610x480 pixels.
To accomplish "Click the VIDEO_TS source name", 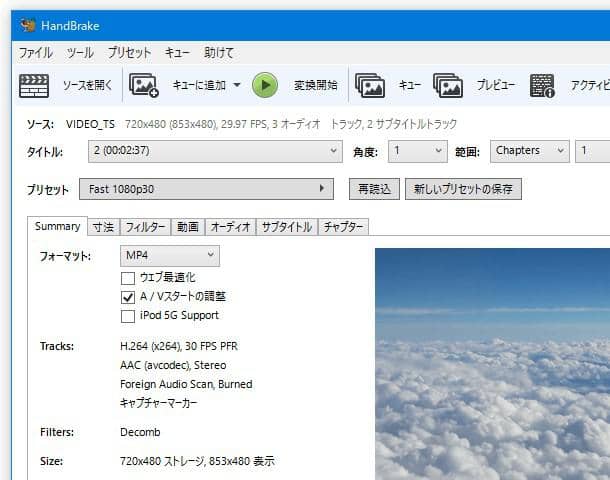I will (x=90, y=124).
